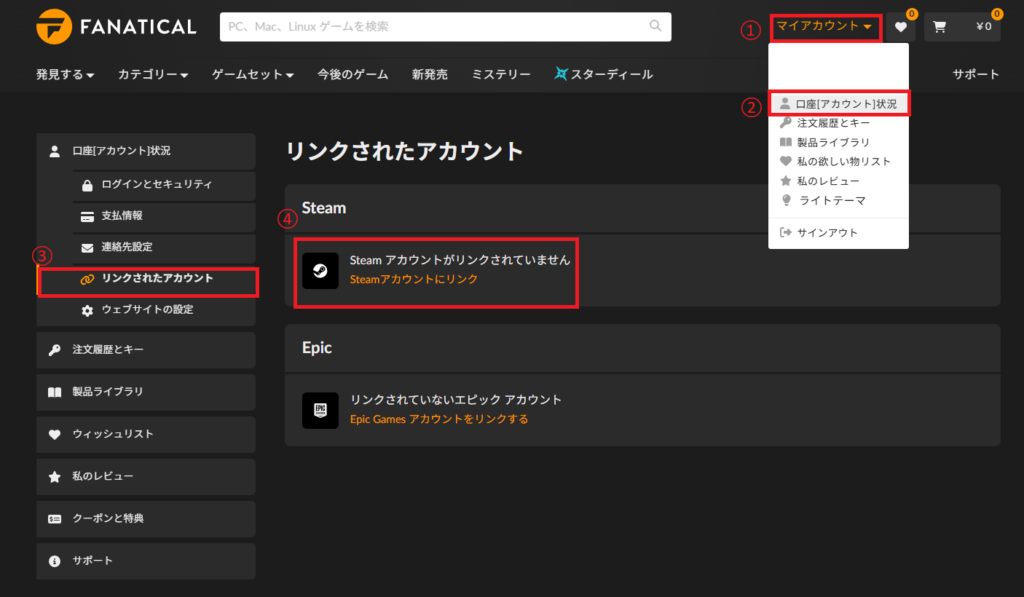Select 製品ライブラリ in dropdown menu
The width and height of the screenshot is (1024, 597).
839,142
